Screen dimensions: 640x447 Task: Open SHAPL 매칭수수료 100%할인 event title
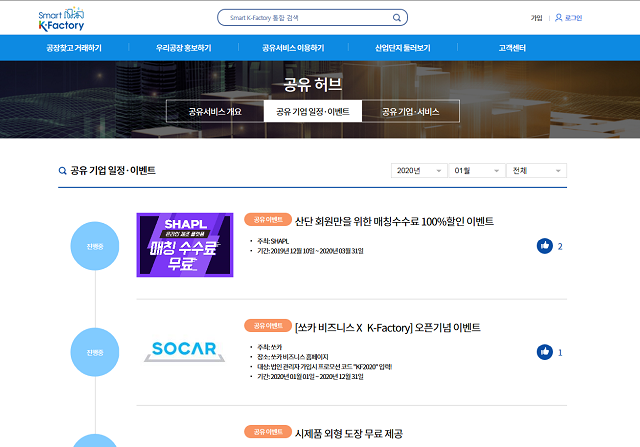tap(394, 221)
